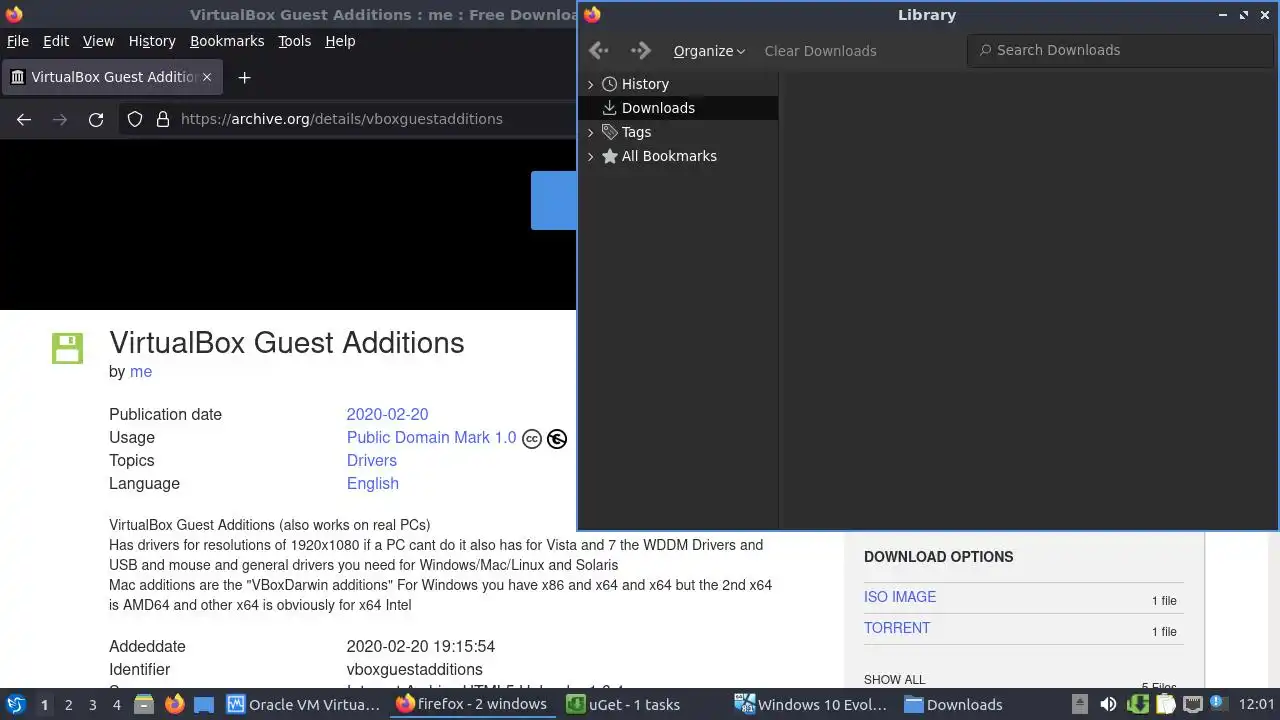Screen dimensions: 1280x720
Task: Reload the current page
Action: (x=96, y=119)
